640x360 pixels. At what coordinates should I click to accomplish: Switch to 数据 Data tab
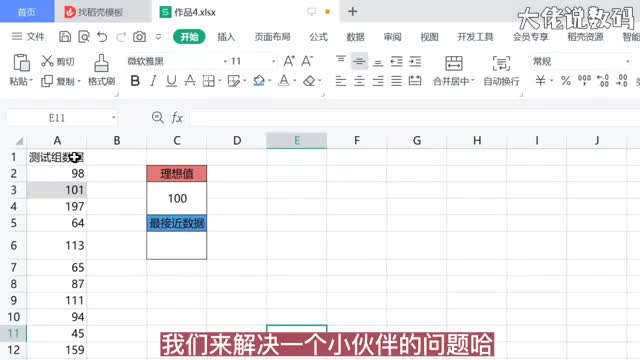point(356,37)
